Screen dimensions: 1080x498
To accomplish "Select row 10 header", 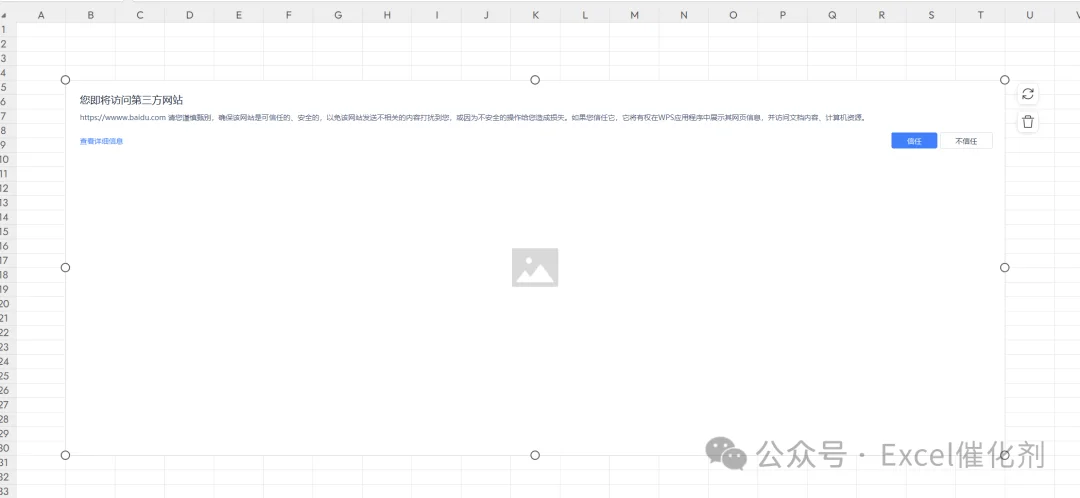I will tap(8, 159).
